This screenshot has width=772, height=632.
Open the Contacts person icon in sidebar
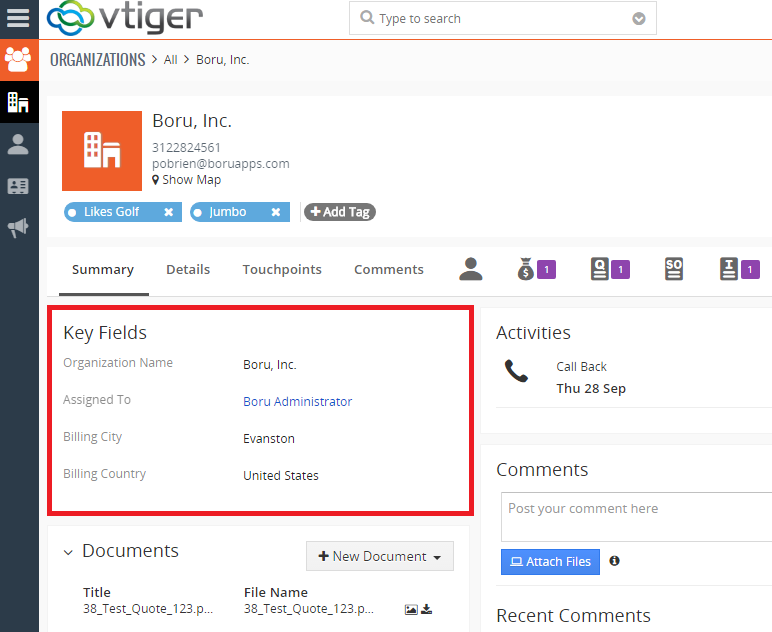coord(18,144)
